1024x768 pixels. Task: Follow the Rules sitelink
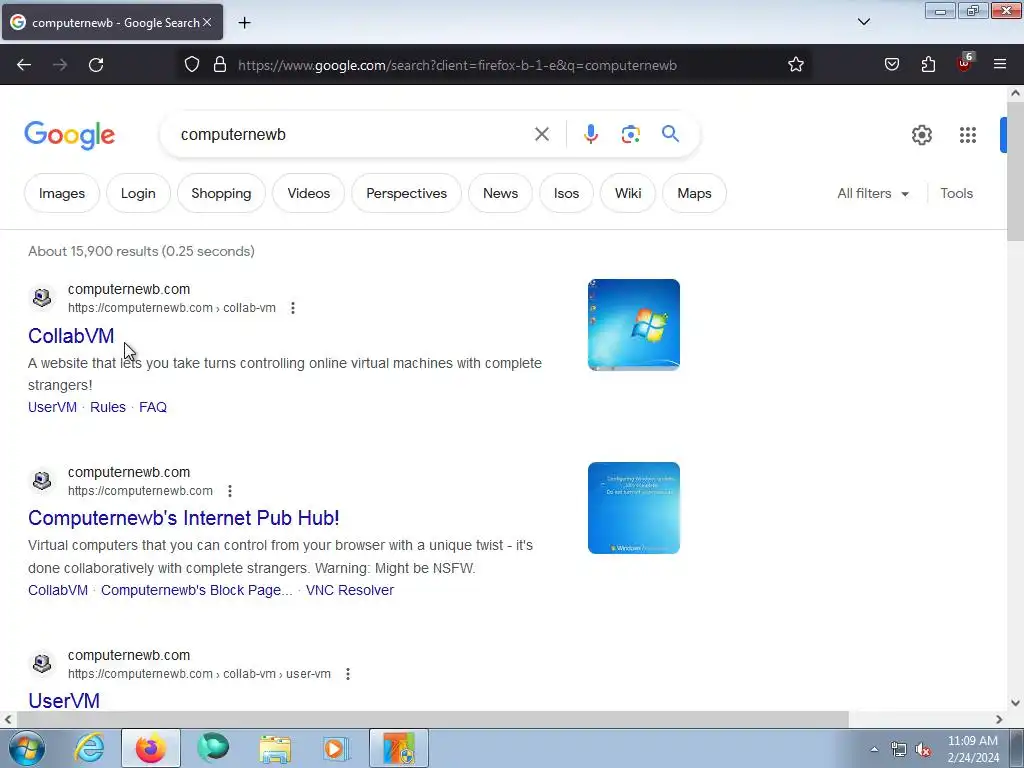pos(108,407)
